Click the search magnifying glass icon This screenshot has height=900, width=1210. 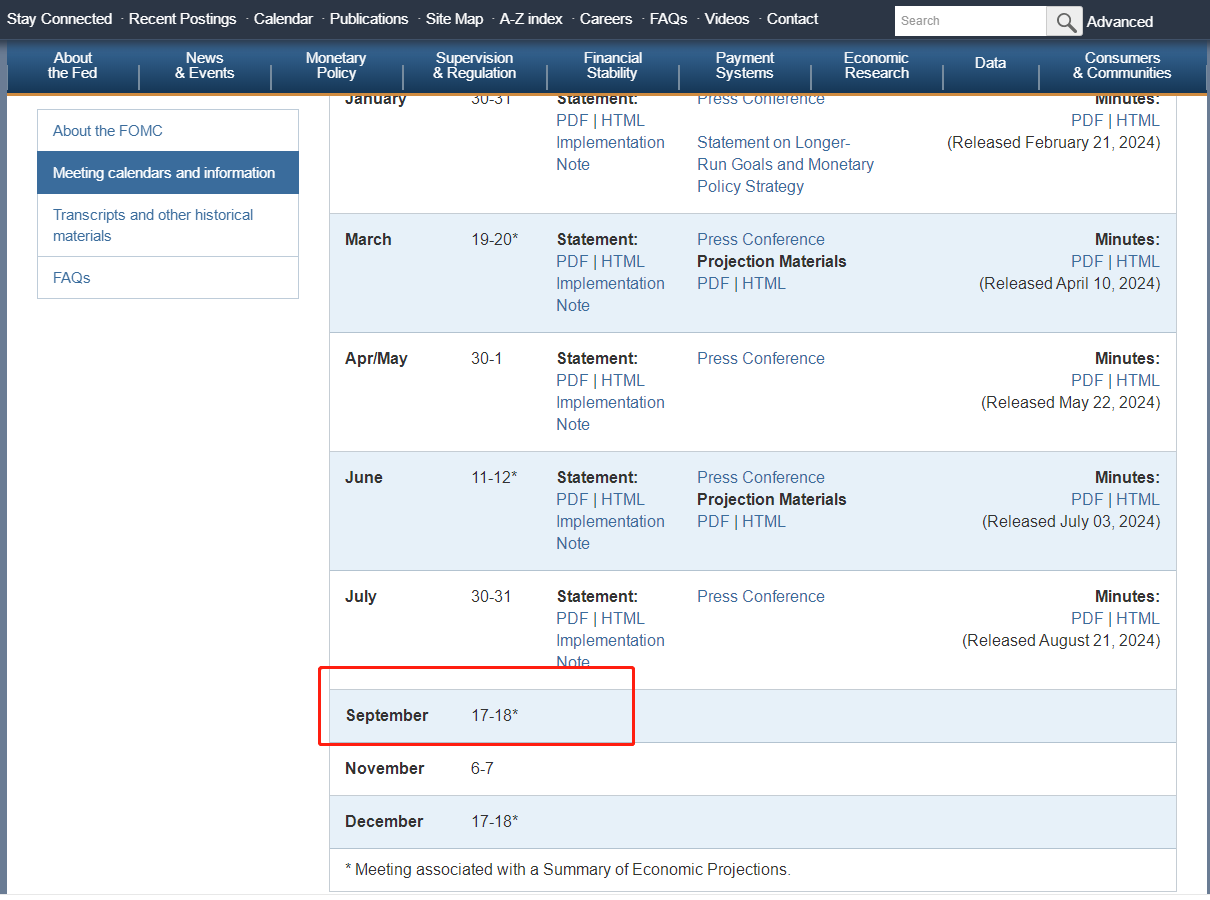(1066, 21)
